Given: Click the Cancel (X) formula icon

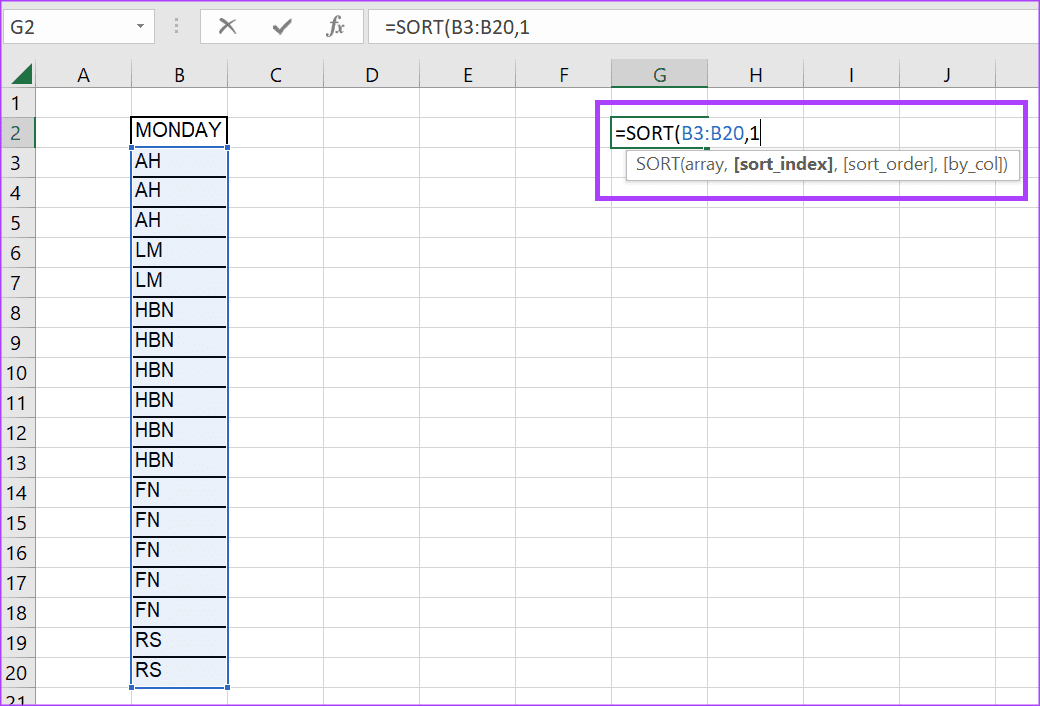Looking at the screenshot, I should tap(228, 27).
